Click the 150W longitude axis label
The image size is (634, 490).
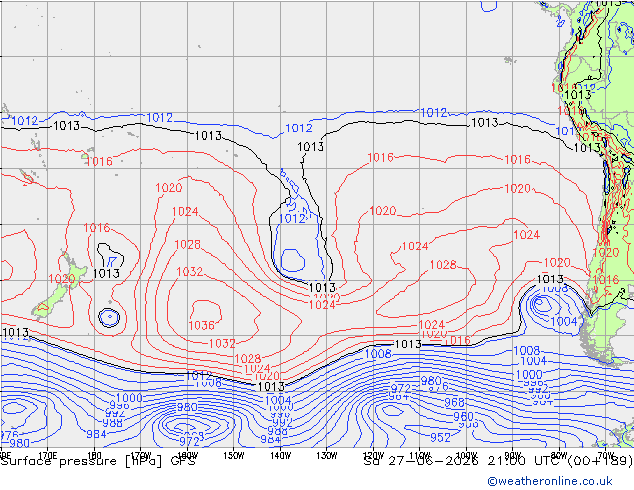[x=234, y=455]
